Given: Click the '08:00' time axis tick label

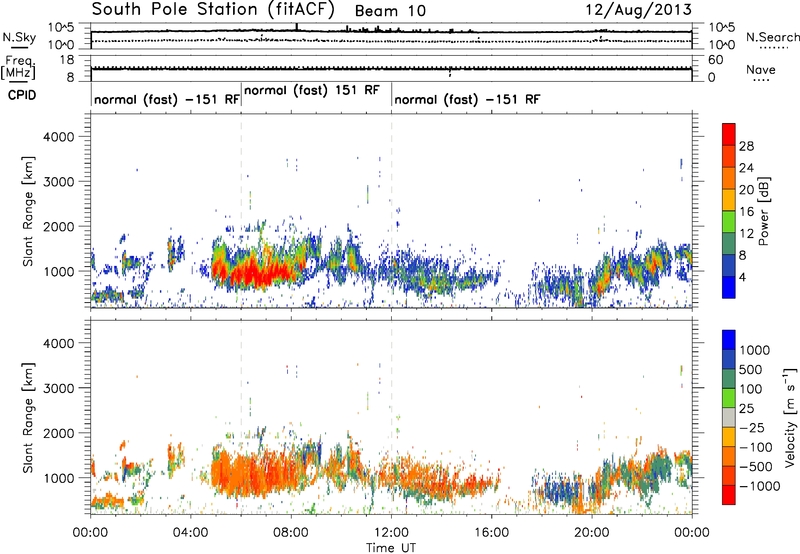Looking at the screenshot, I should point(291,533).
